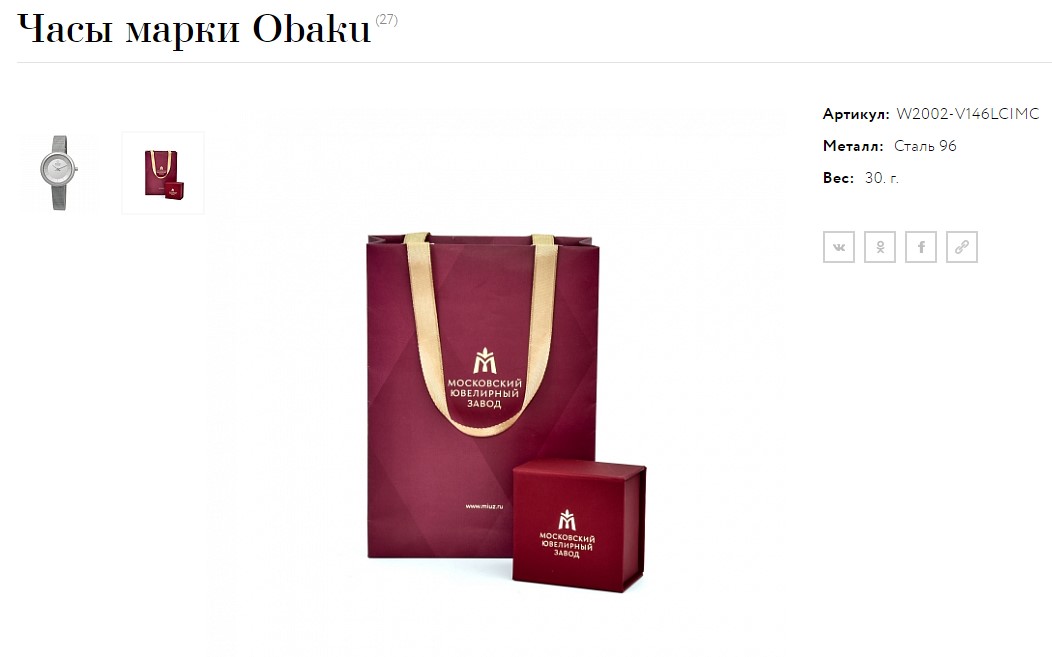Screen dimensions: 1052x657
Task: Click the 'Артикул:' label
Action: pos(856,114)
